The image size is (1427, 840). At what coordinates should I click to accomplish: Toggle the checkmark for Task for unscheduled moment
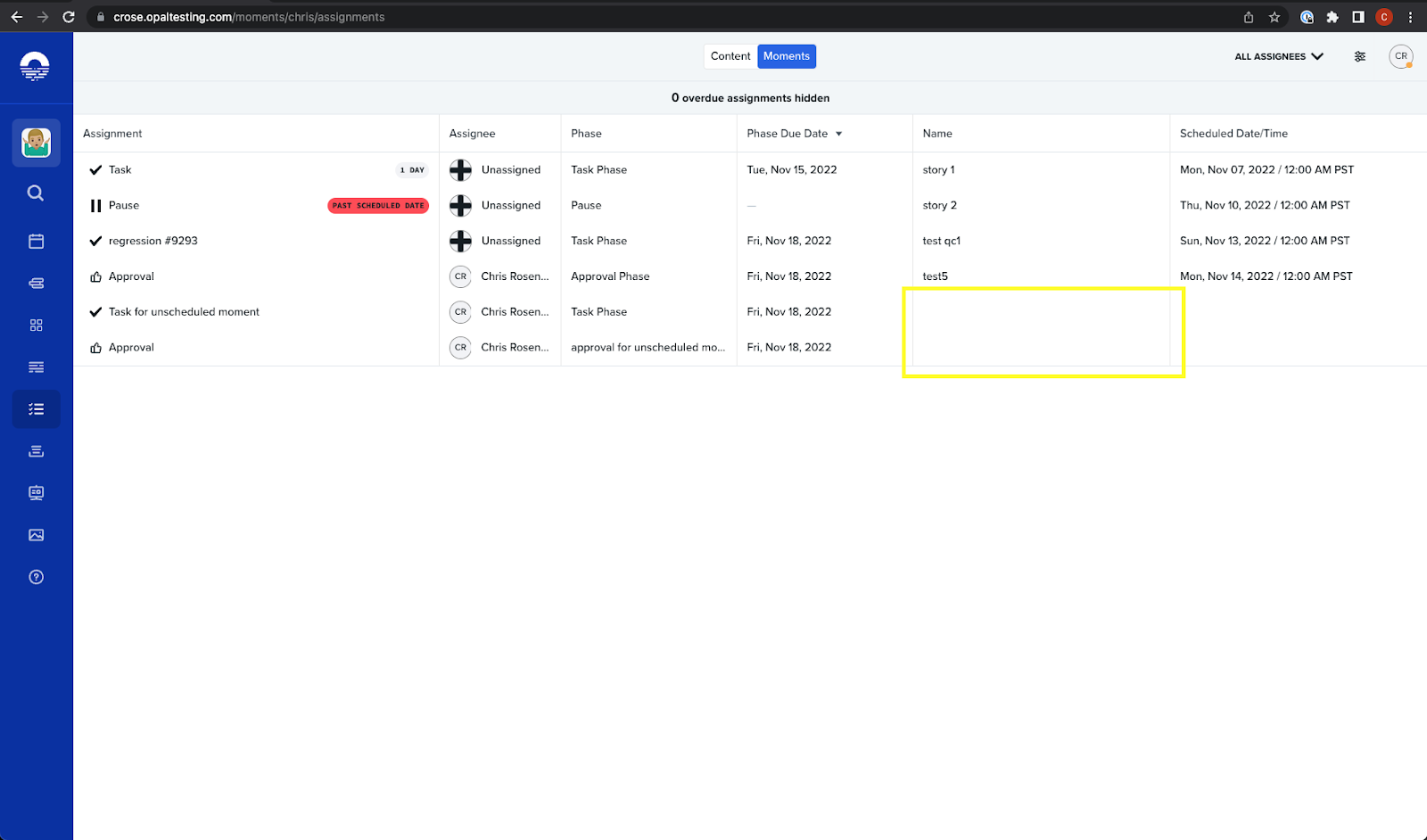(x=95, y=312)
